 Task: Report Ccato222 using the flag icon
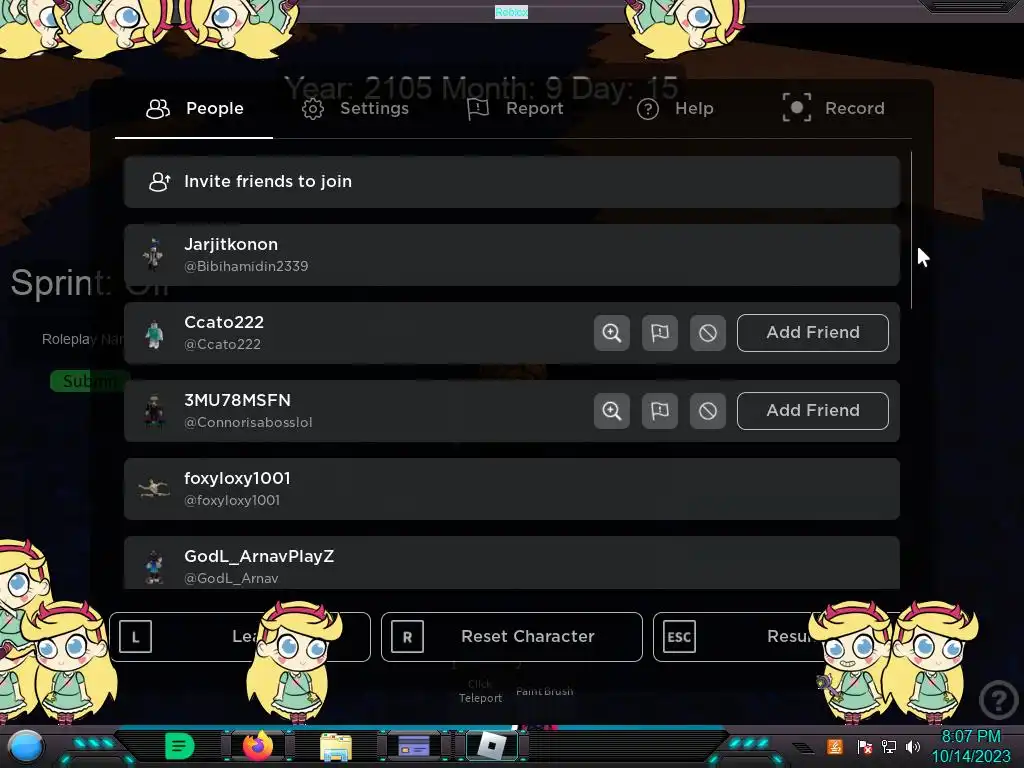click(660, 332)
